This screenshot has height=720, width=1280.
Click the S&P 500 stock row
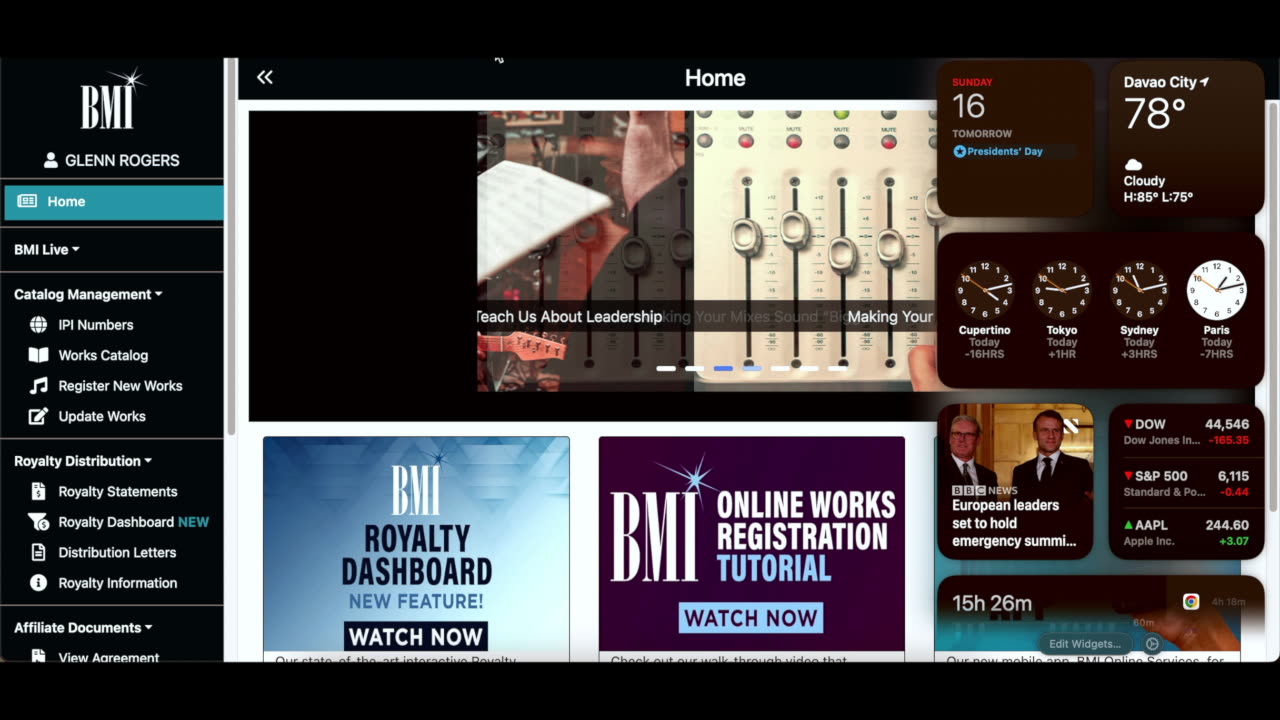1187,483
